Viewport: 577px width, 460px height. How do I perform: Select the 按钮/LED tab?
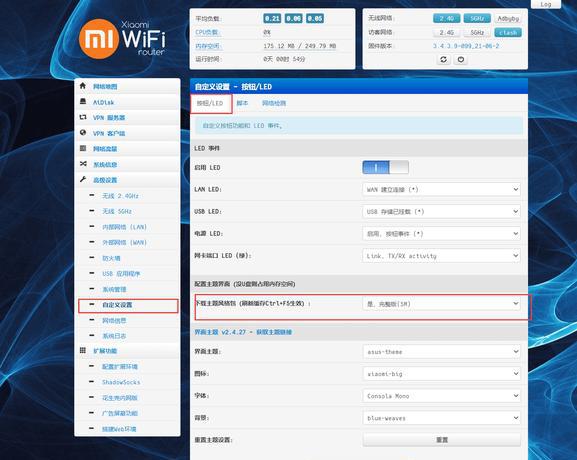[210, 103]
